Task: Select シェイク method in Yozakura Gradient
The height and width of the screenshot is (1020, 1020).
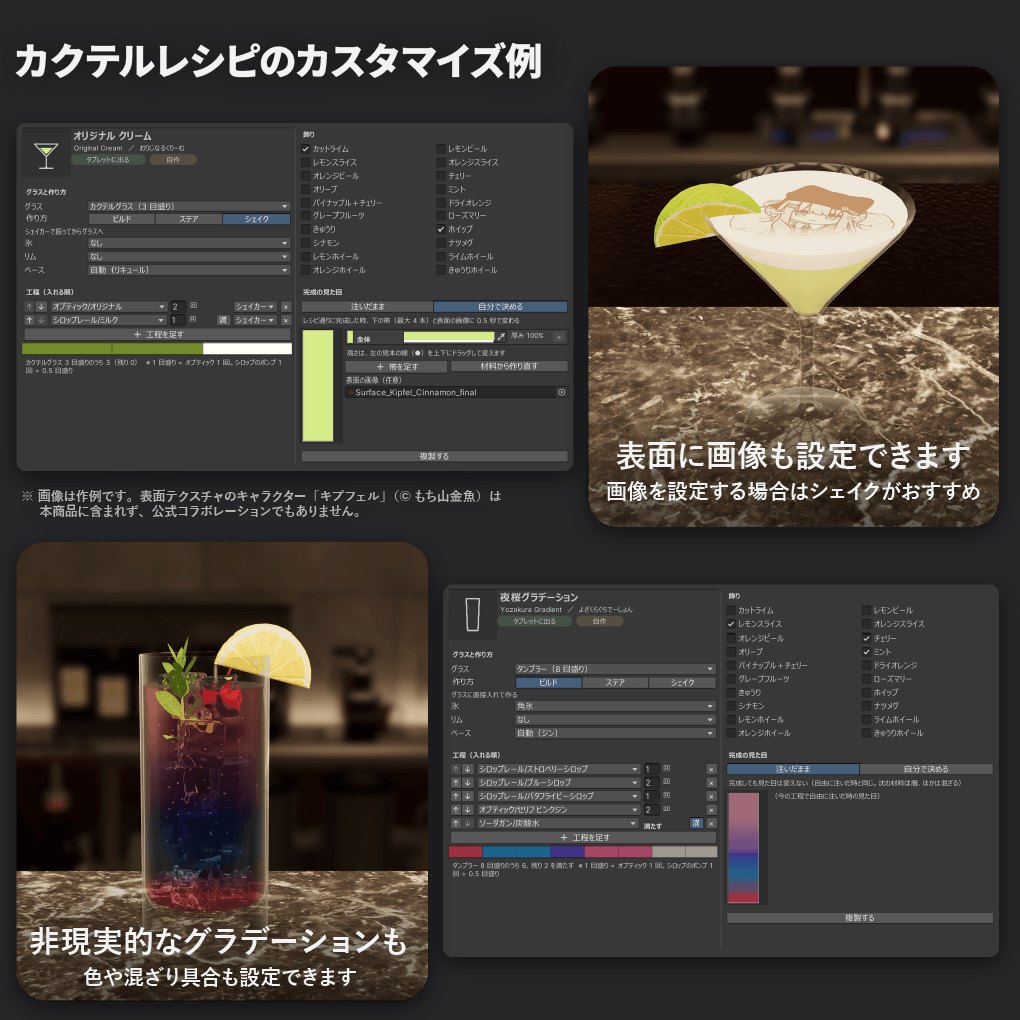Action: (x=682, y=682)
